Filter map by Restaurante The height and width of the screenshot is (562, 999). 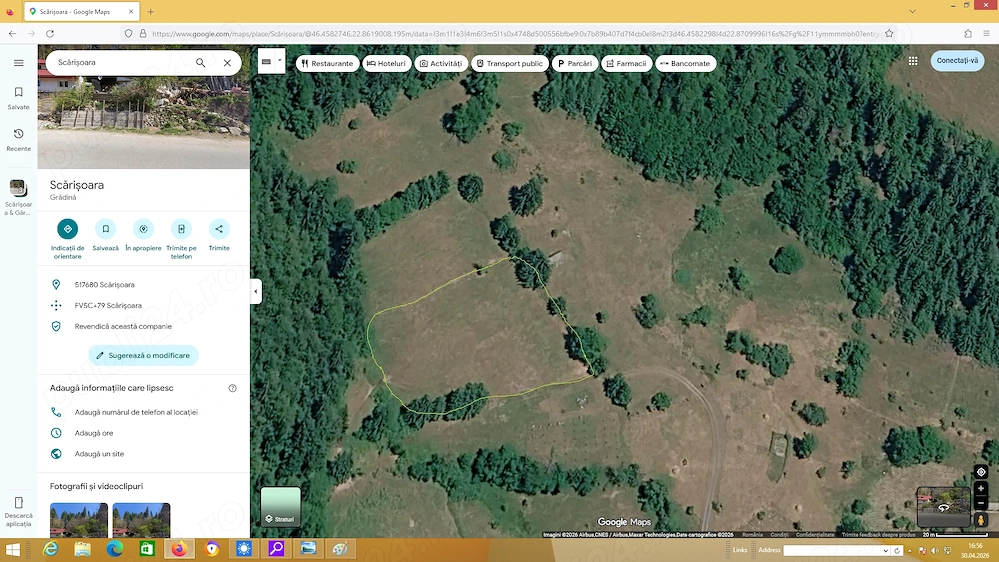point(327,63)
